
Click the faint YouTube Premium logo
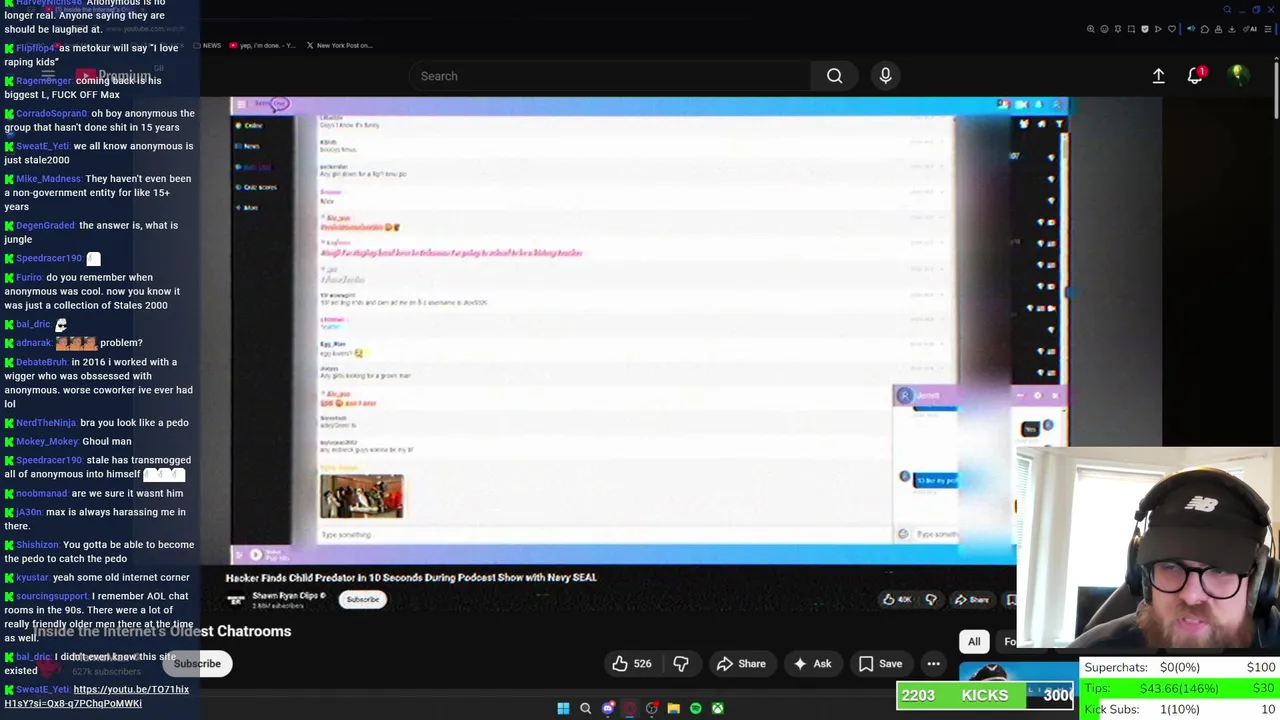pos(113,76)
